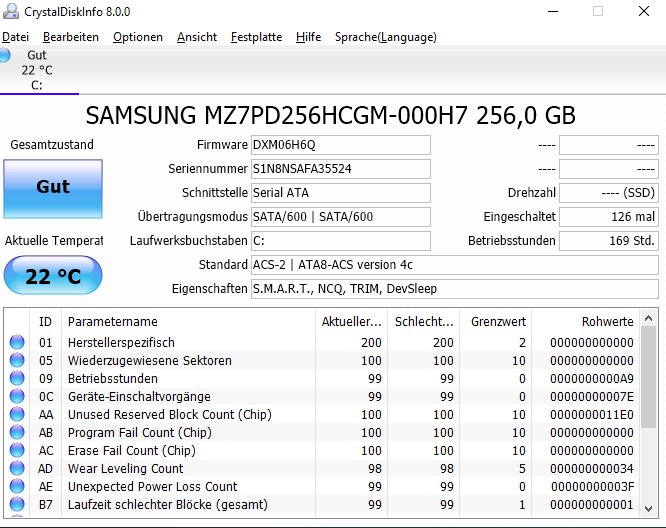Select Wiederzugewiesene Sektoren parameter name
Image resolution: width=666 pixels, height=528 pixels.
(150, 361)
